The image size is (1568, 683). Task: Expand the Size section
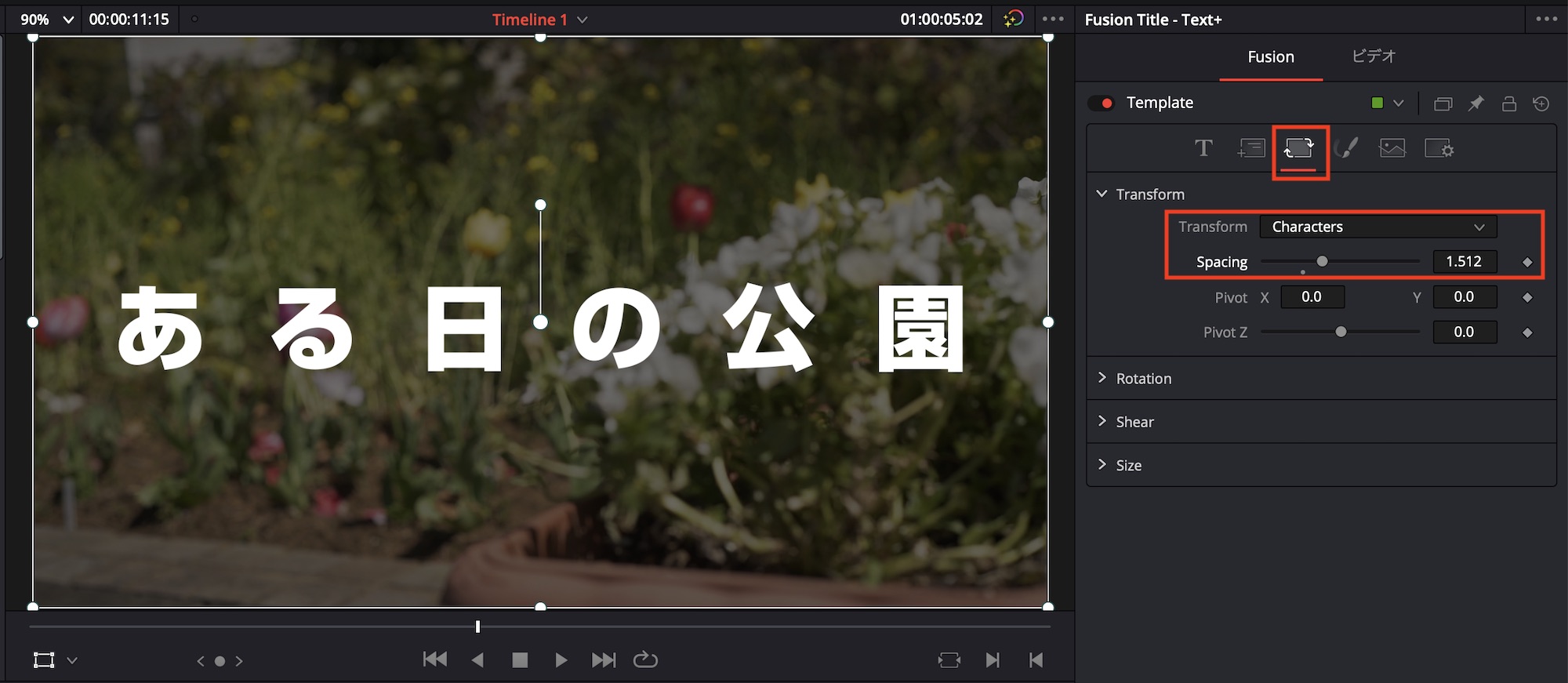click(x=1102, y=465)
